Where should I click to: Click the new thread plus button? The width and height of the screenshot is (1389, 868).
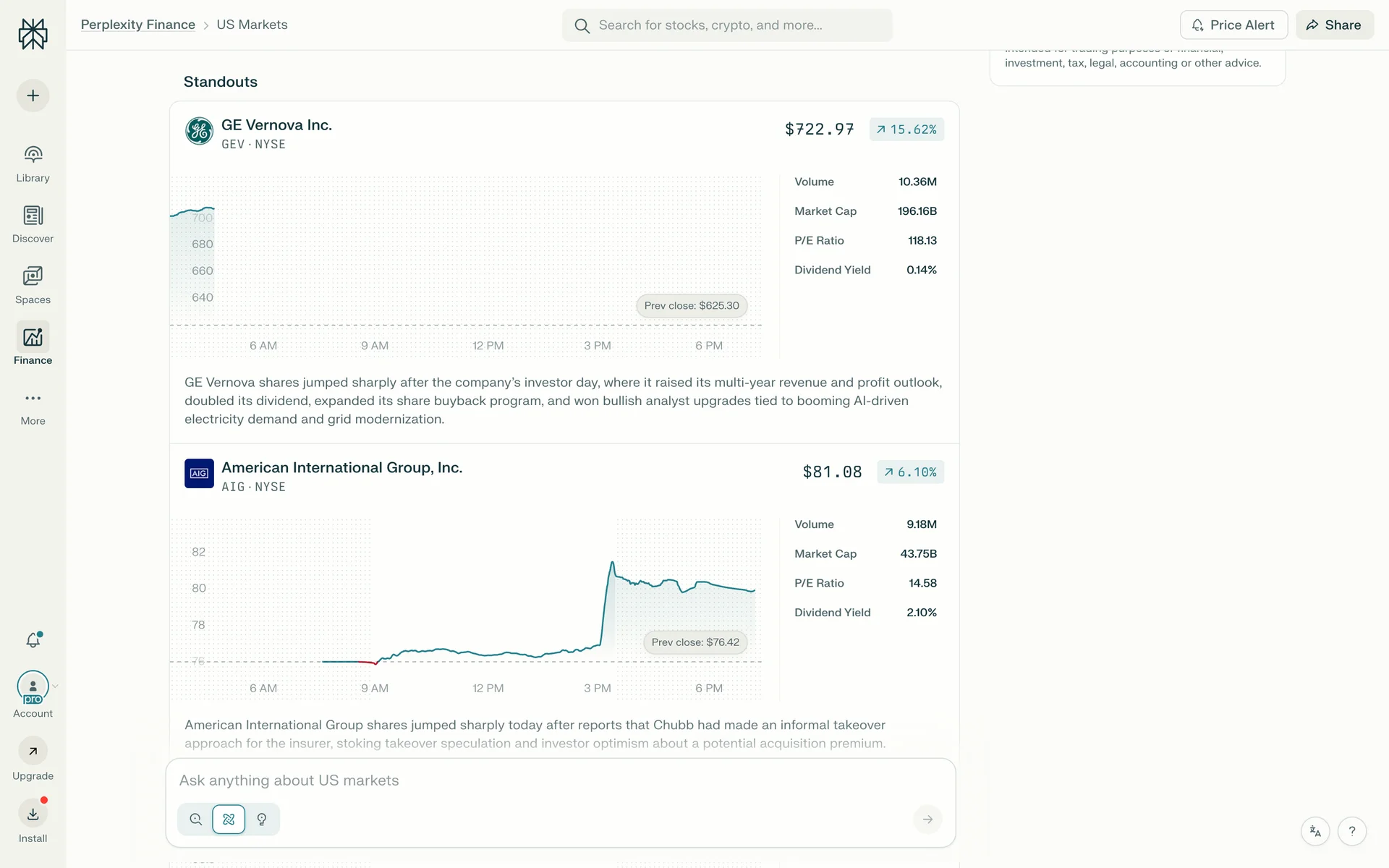[33, 95]
